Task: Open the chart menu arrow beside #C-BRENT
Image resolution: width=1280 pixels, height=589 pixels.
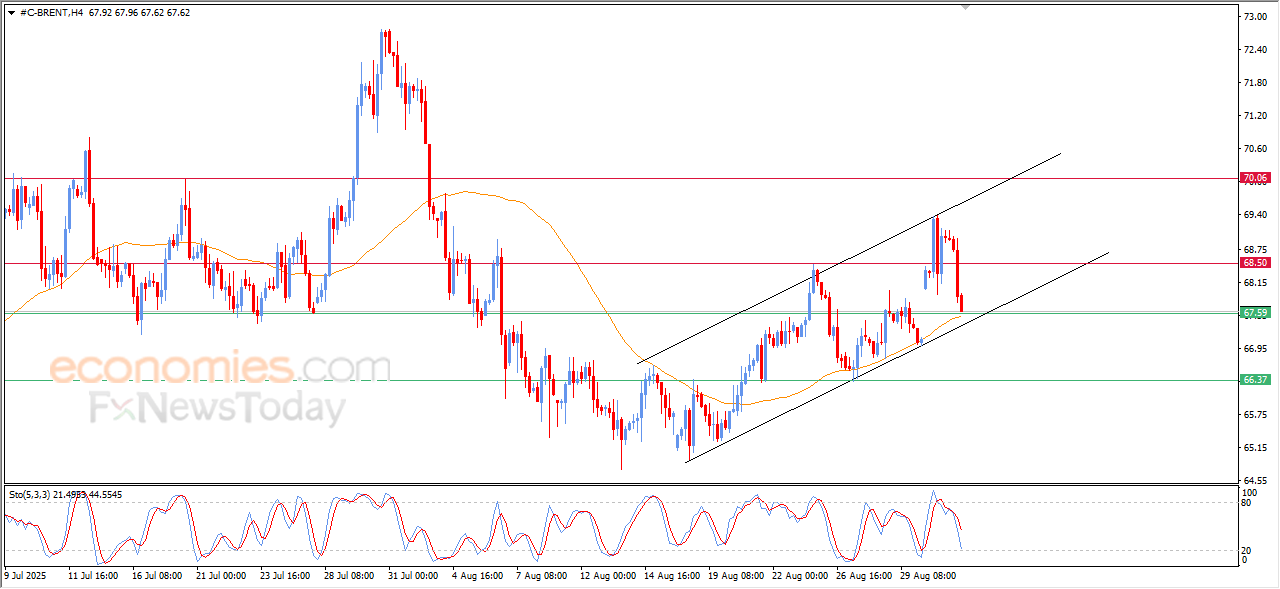Action: click(11, 12)
